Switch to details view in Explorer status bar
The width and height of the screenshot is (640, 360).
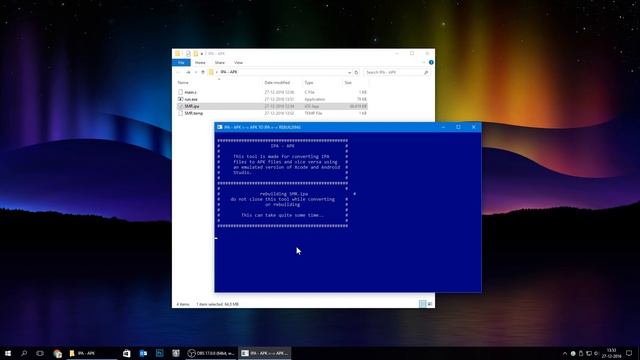pyautogui.click(x=422, y=304)
